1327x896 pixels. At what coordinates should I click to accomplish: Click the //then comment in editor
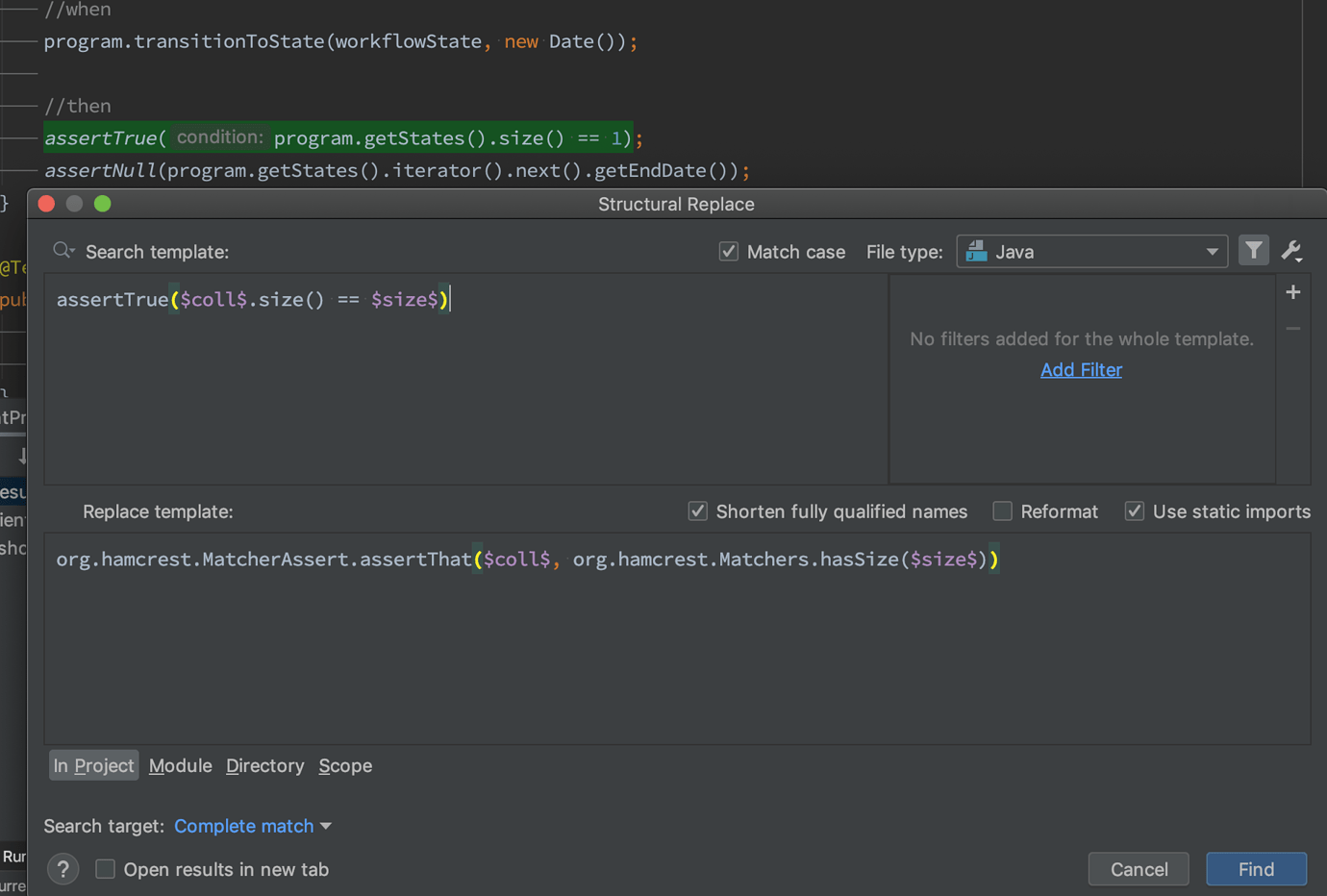tap(78, 106)
